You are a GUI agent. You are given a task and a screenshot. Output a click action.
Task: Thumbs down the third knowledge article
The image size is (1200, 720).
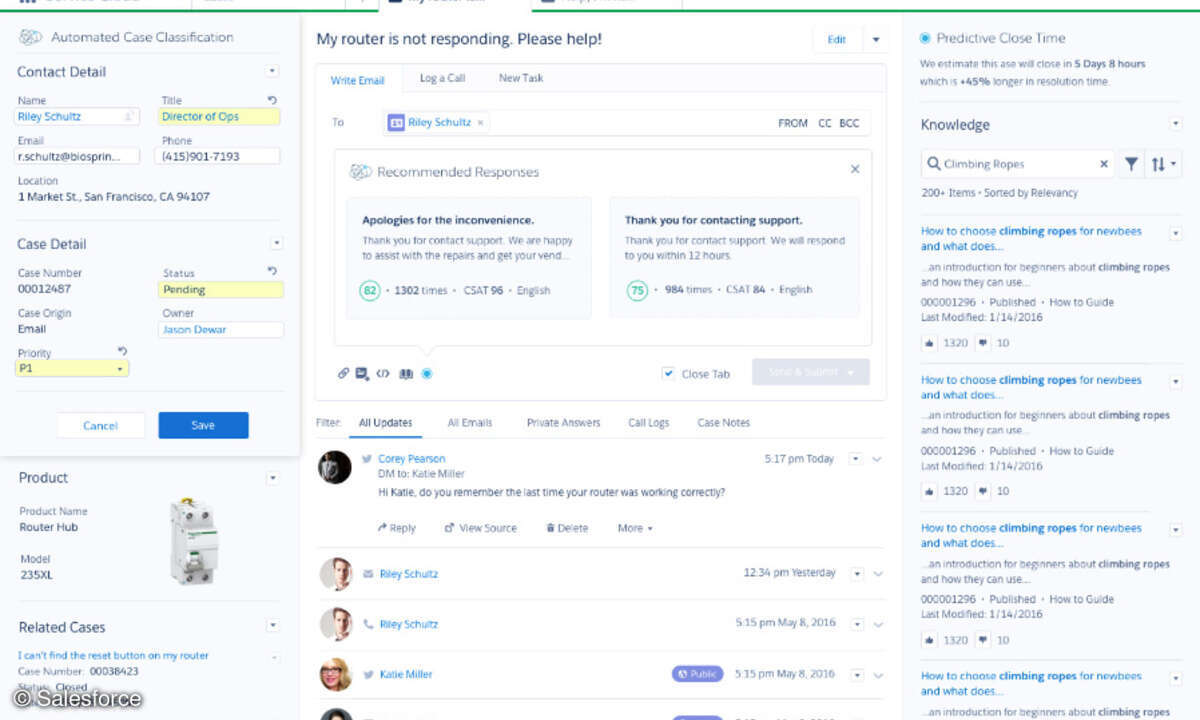tap(982, 640)
